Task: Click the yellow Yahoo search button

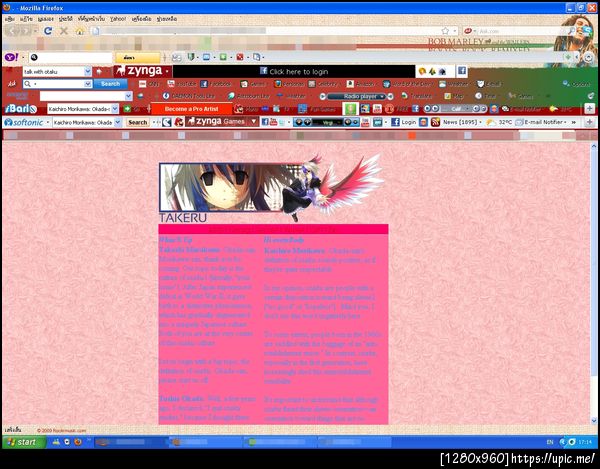Action: point(137,58)
